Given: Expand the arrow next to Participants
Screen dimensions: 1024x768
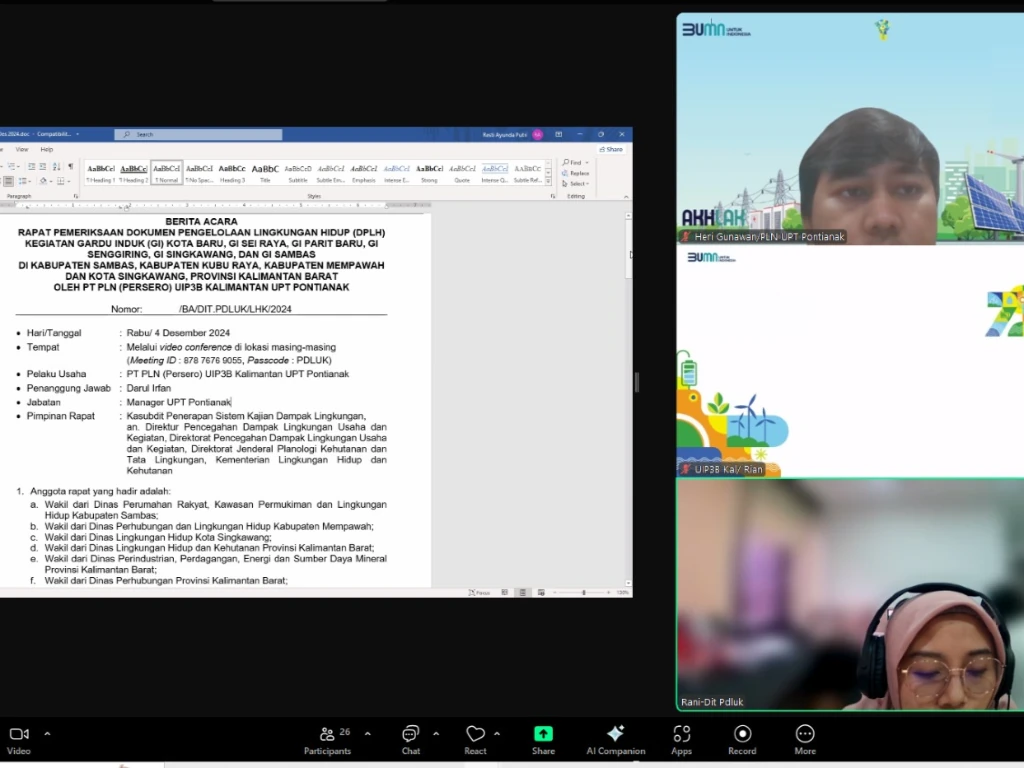Looking at the screenshot, I should coord(367,733).
